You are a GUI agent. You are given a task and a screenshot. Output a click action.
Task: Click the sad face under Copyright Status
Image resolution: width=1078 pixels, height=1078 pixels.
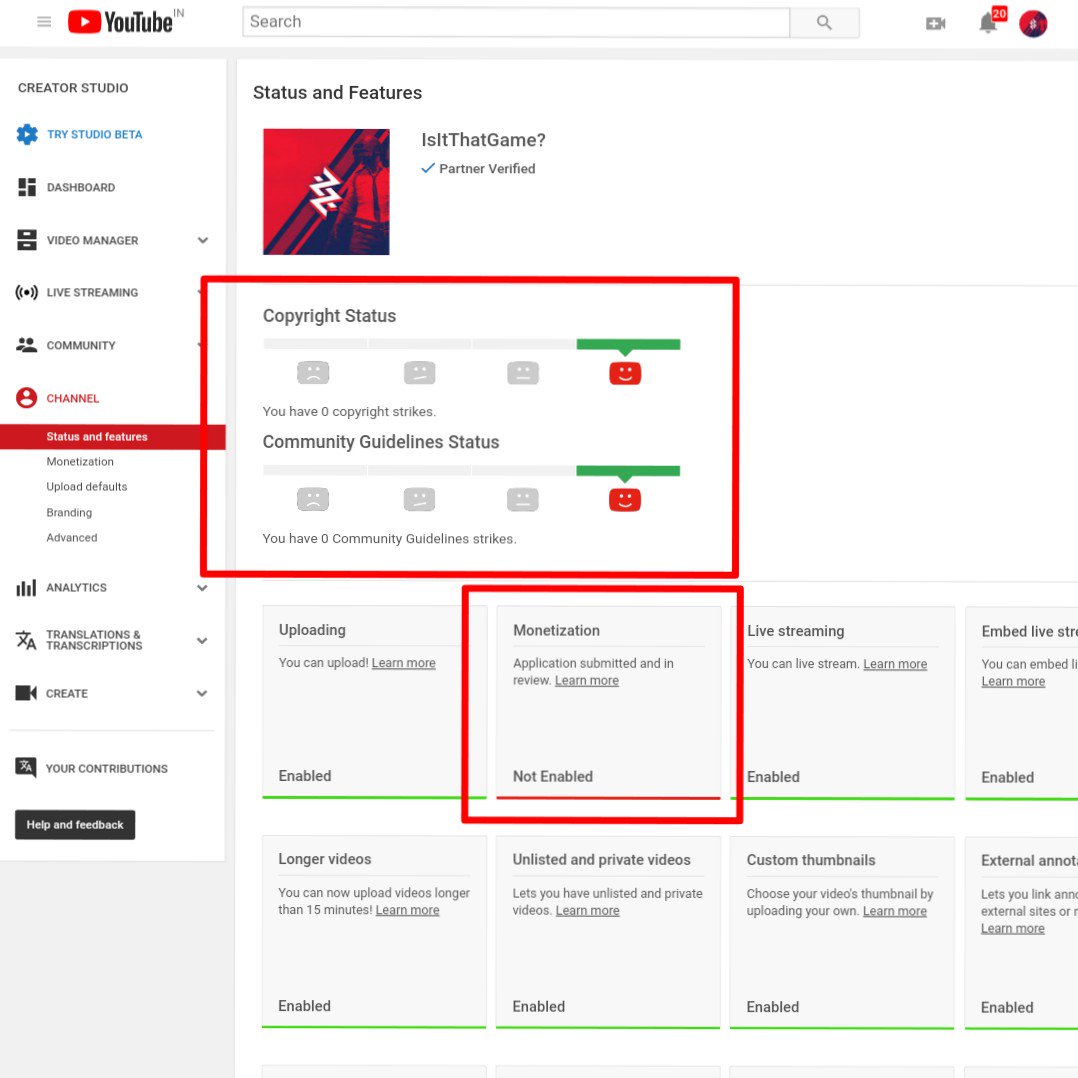(x=314, y=373)
